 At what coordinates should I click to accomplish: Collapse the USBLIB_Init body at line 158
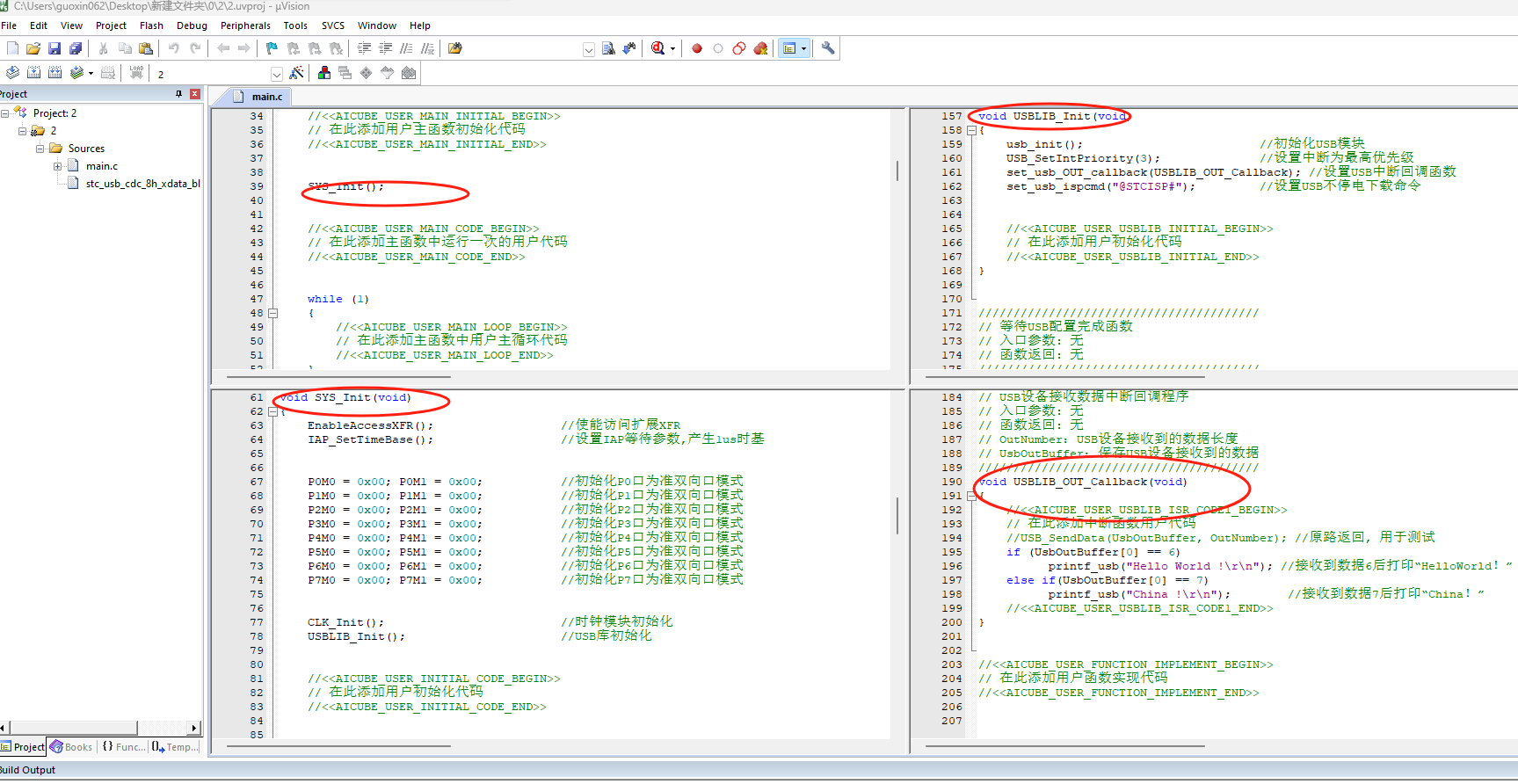coord(972,130)
